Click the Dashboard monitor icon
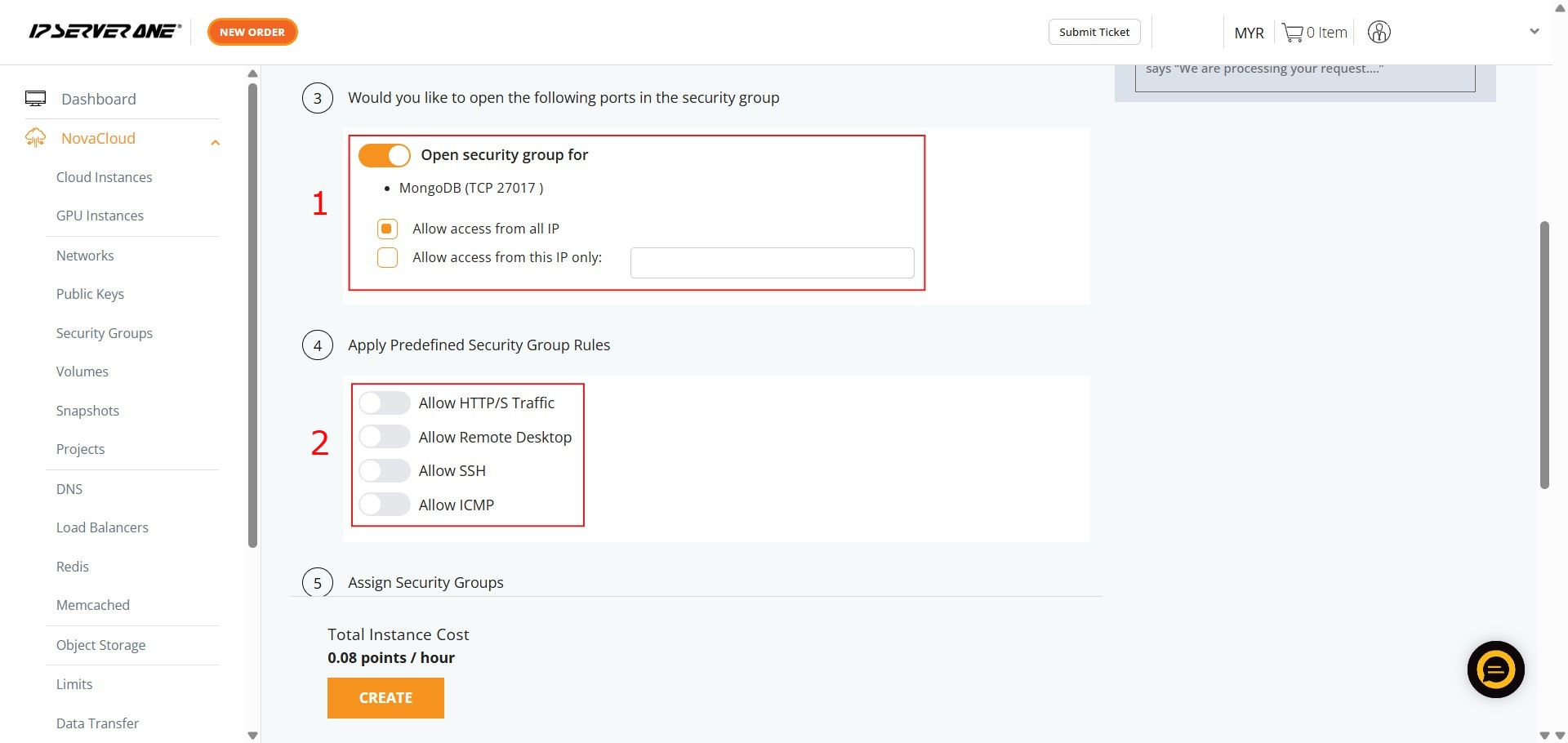The height and width of the screenshot is (743, 1568). (x=36, y=99)
